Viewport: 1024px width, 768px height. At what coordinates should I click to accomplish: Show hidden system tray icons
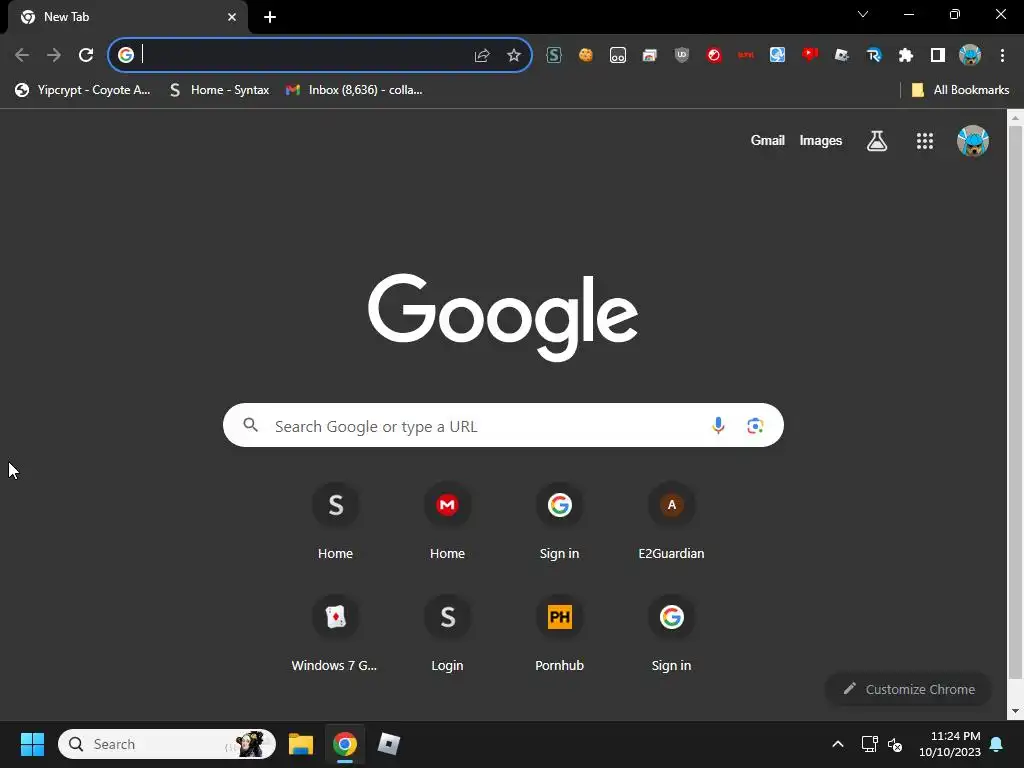[838, 744]
